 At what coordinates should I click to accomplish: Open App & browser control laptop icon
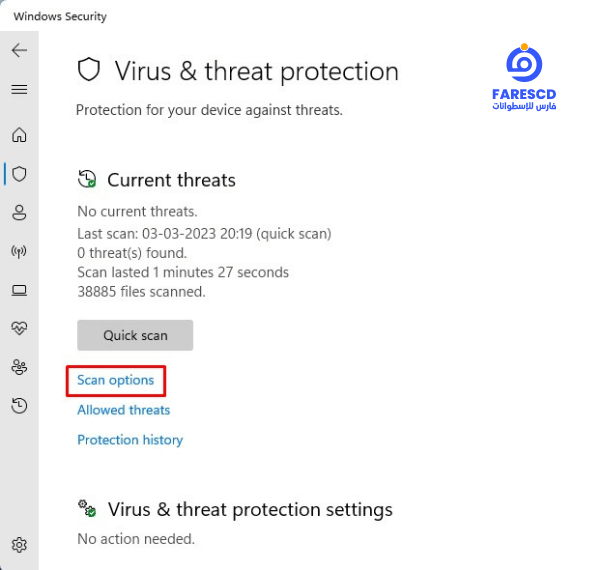pos(19,290)
